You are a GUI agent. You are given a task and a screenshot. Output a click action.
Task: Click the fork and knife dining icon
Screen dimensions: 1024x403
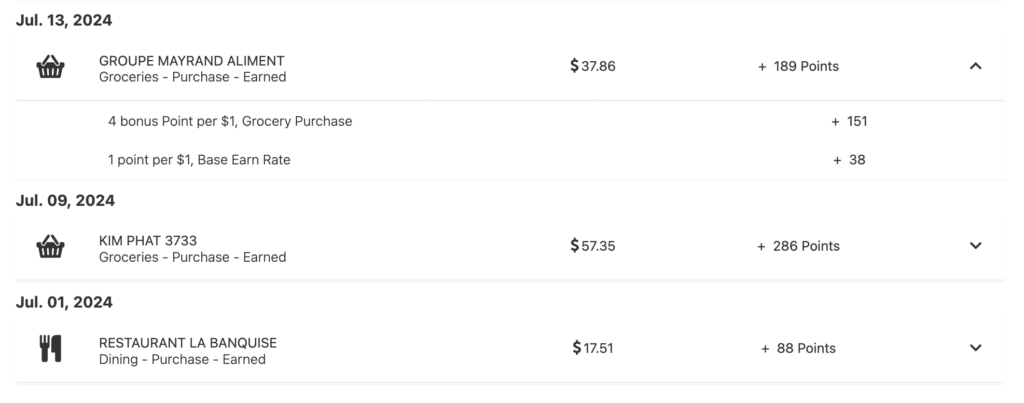(51, 349)
